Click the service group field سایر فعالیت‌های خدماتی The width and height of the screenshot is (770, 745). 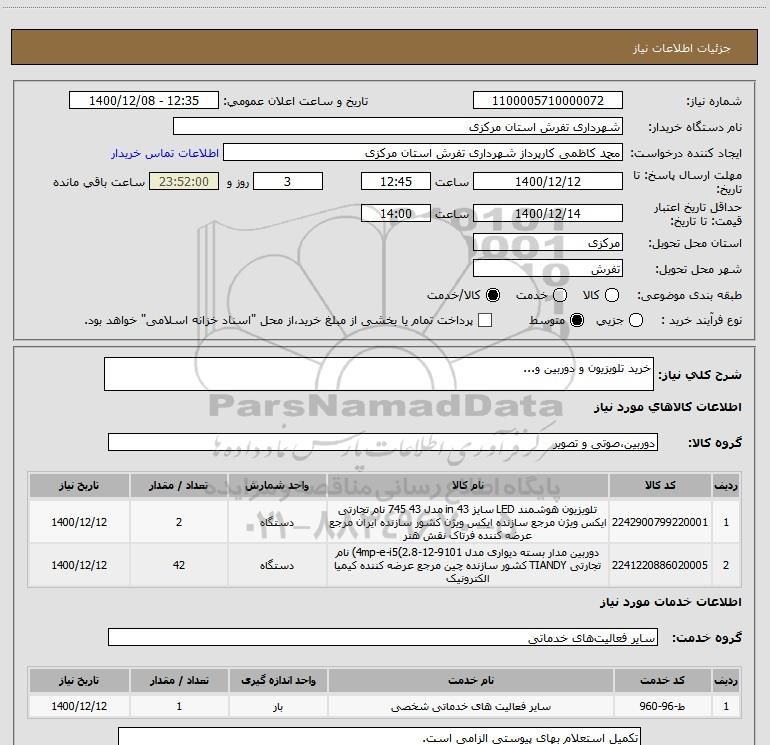pos(383,637)
